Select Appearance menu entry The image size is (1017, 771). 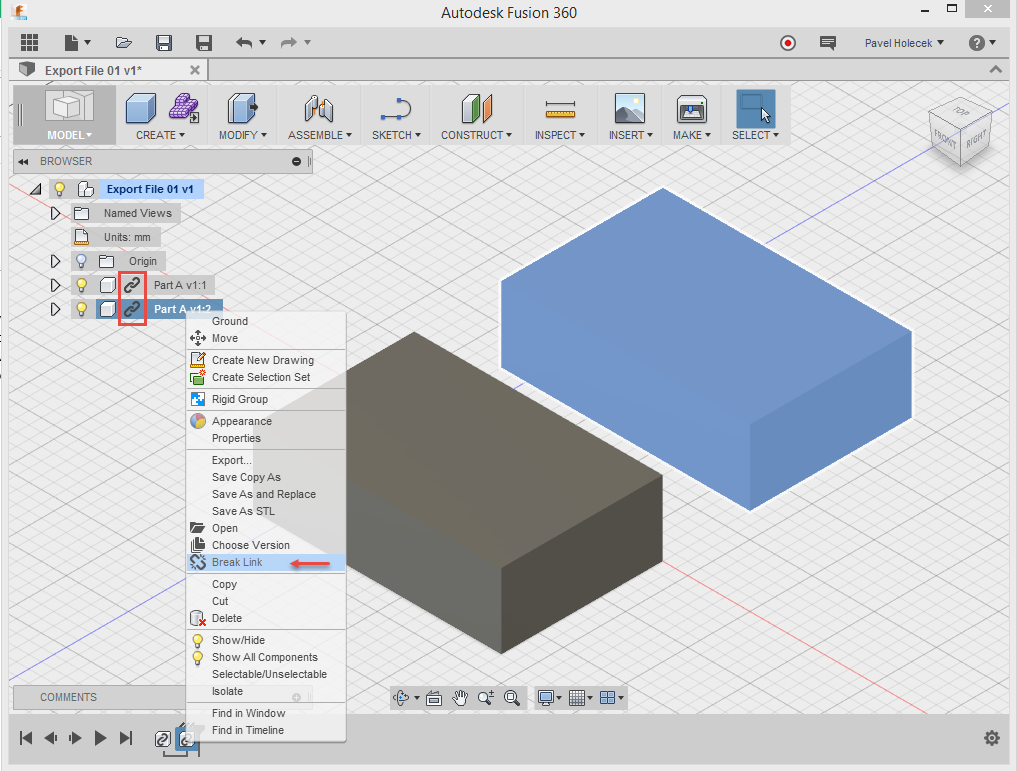[x=266, y=421]
